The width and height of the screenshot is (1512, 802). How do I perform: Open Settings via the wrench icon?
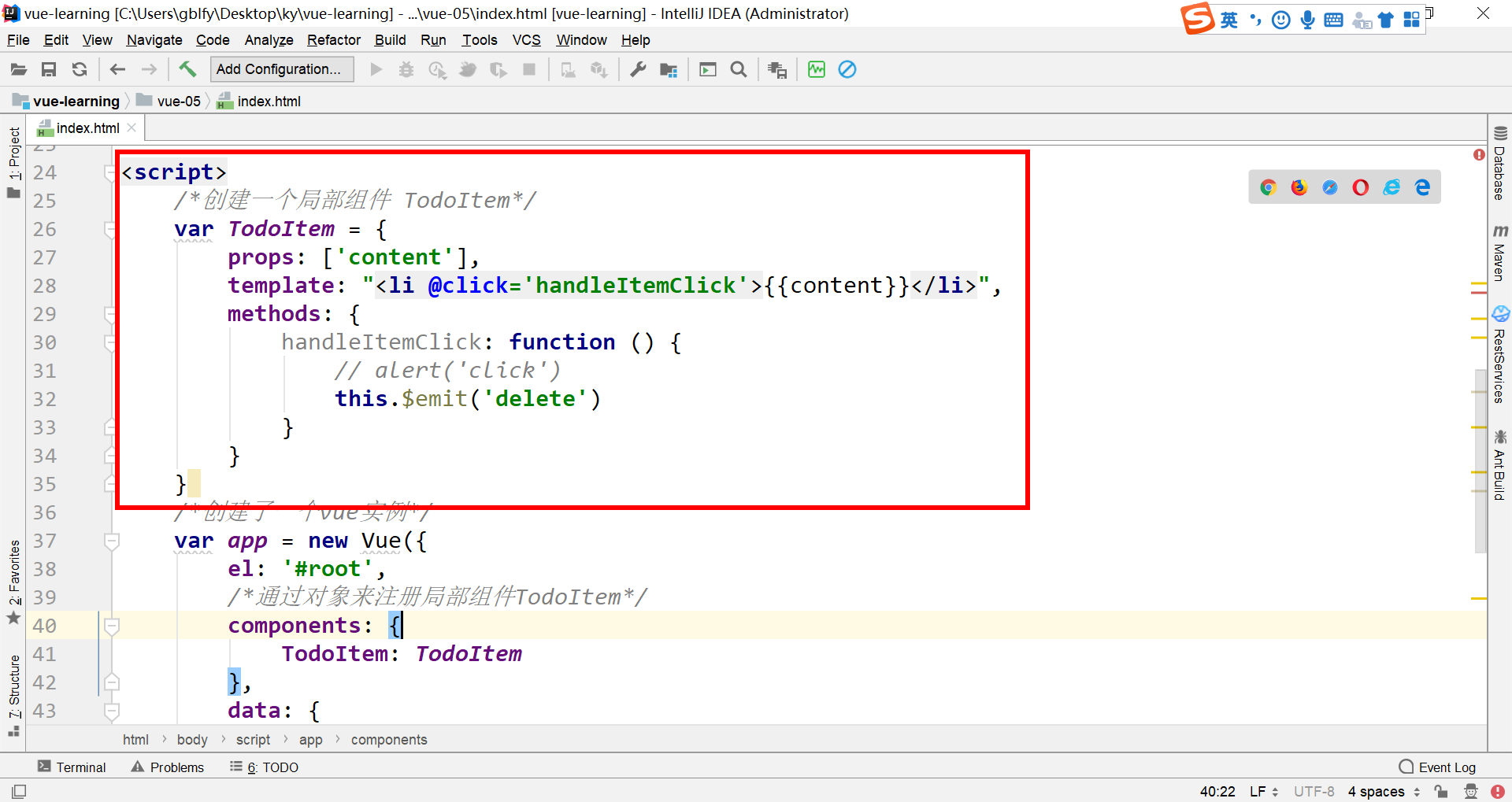pyautogui.click(x=639, y=70)
